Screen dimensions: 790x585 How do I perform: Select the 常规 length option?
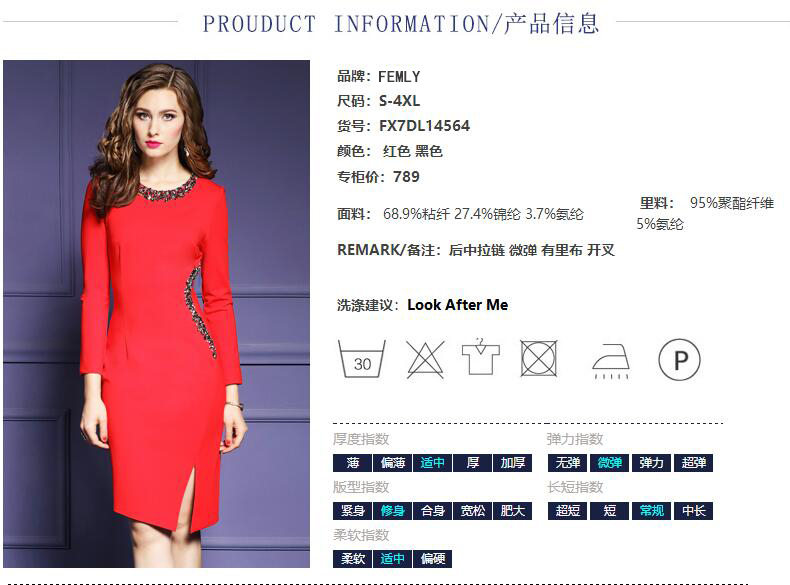651,511
